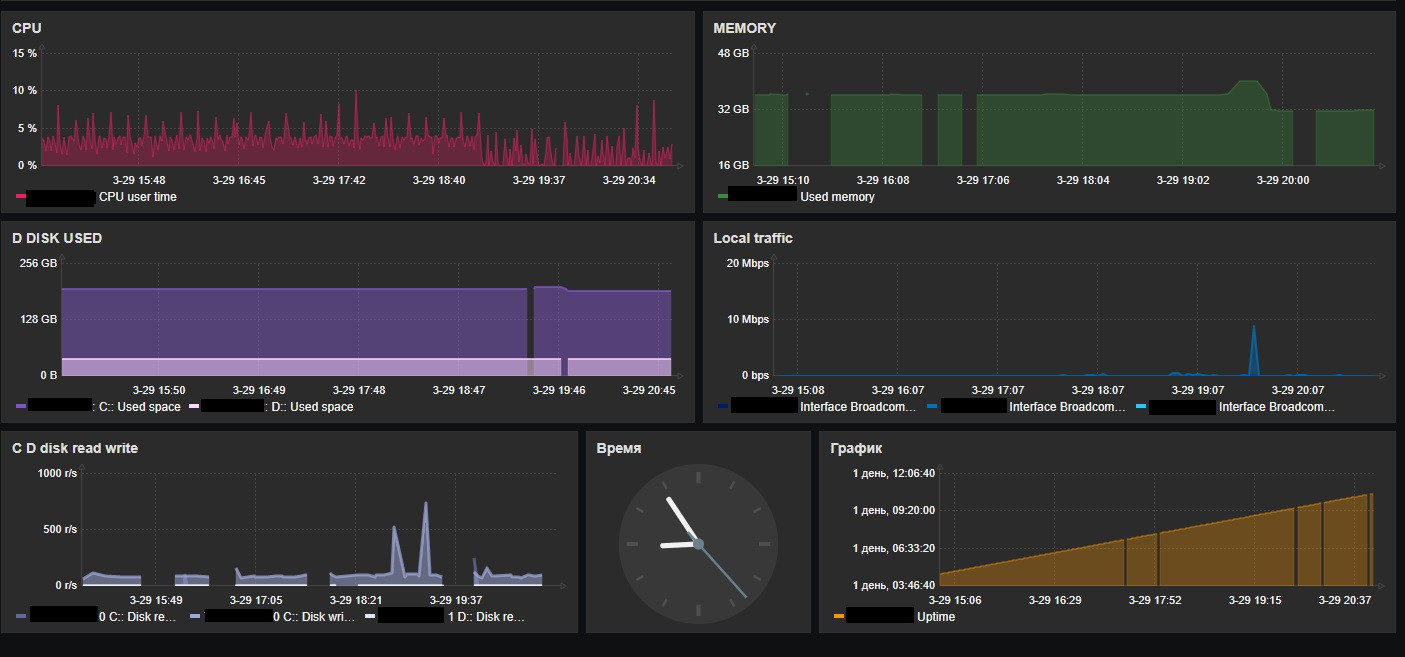Click the red CPU user time color swatch

click(x=18, y=197)
